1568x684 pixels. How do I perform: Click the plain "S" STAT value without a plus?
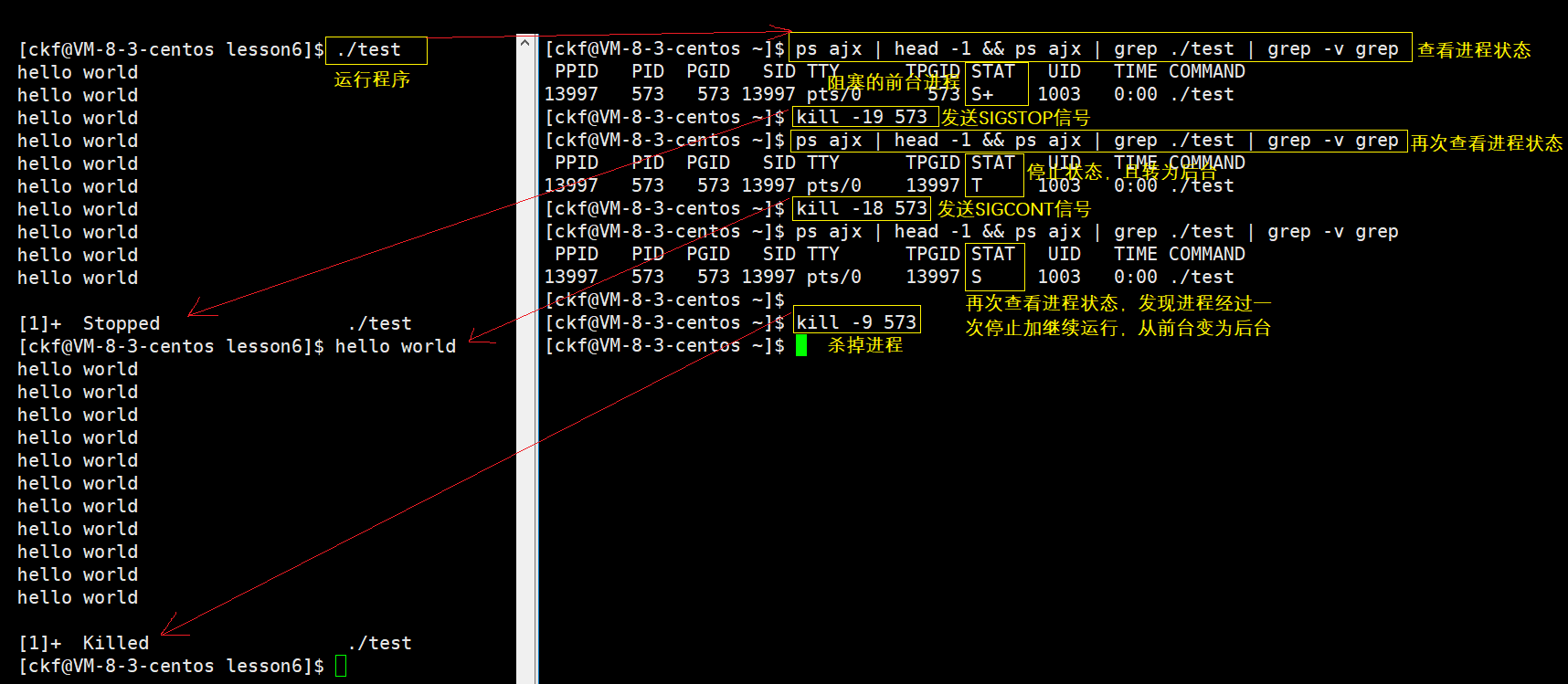tap(977, 277)
